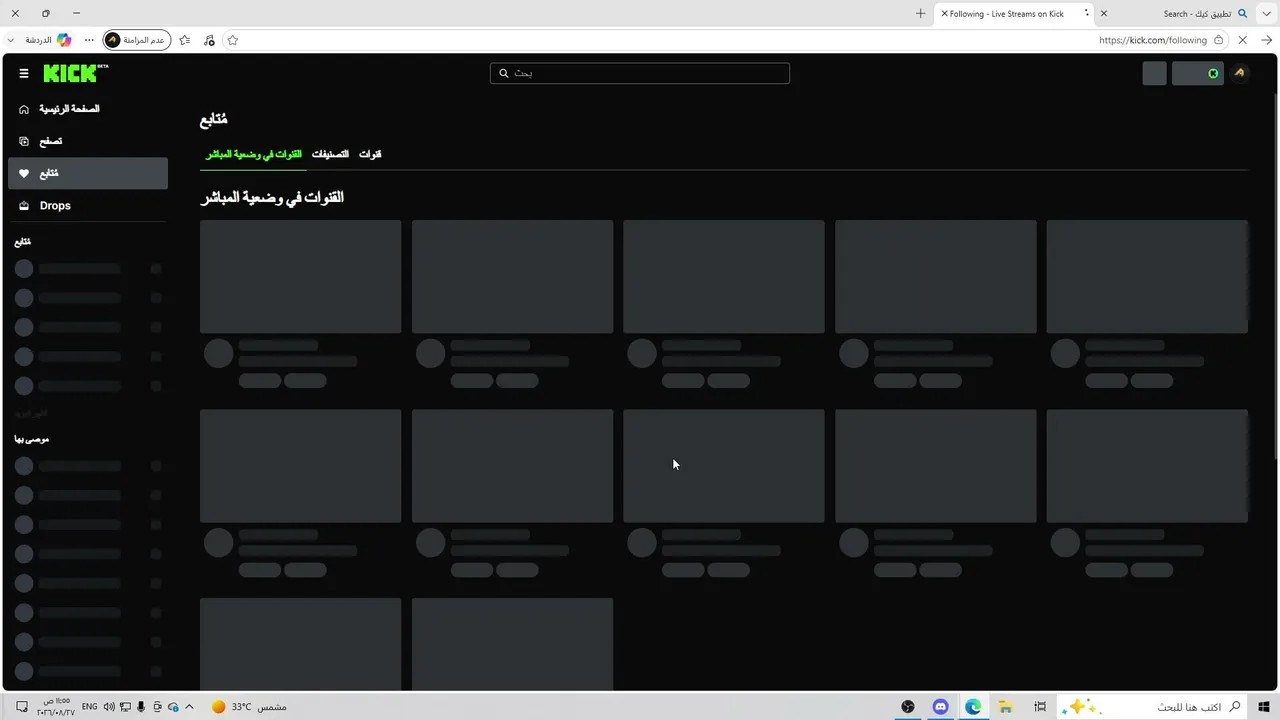Click the browser address bar URL
1280x720 pixels.
pos(1153,40)
